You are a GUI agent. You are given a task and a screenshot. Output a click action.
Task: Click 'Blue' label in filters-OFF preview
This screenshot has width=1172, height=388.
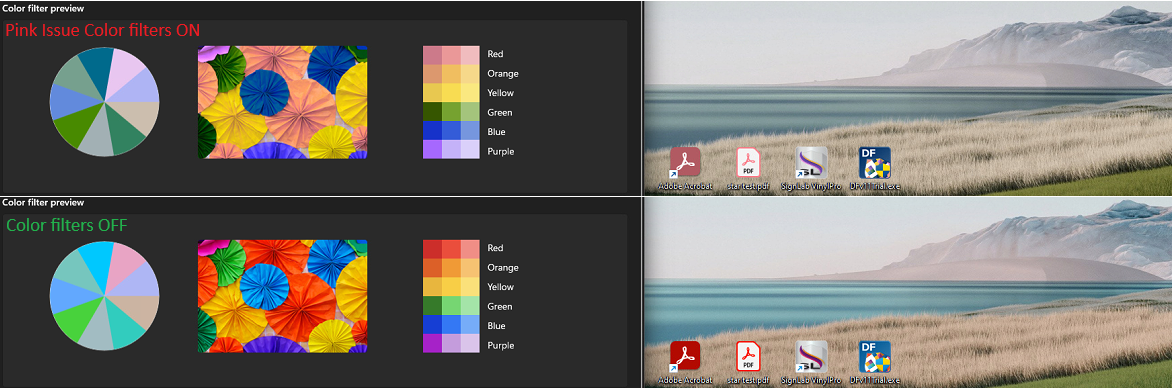[496, 326]
